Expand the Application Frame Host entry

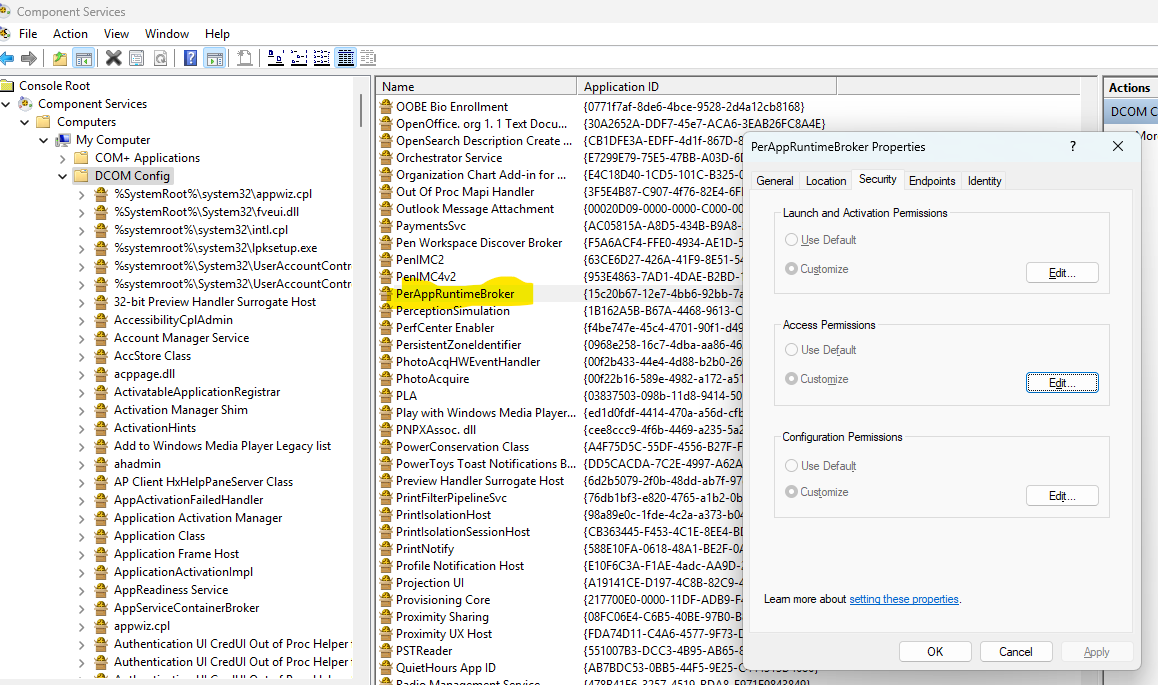pos(81,554)
